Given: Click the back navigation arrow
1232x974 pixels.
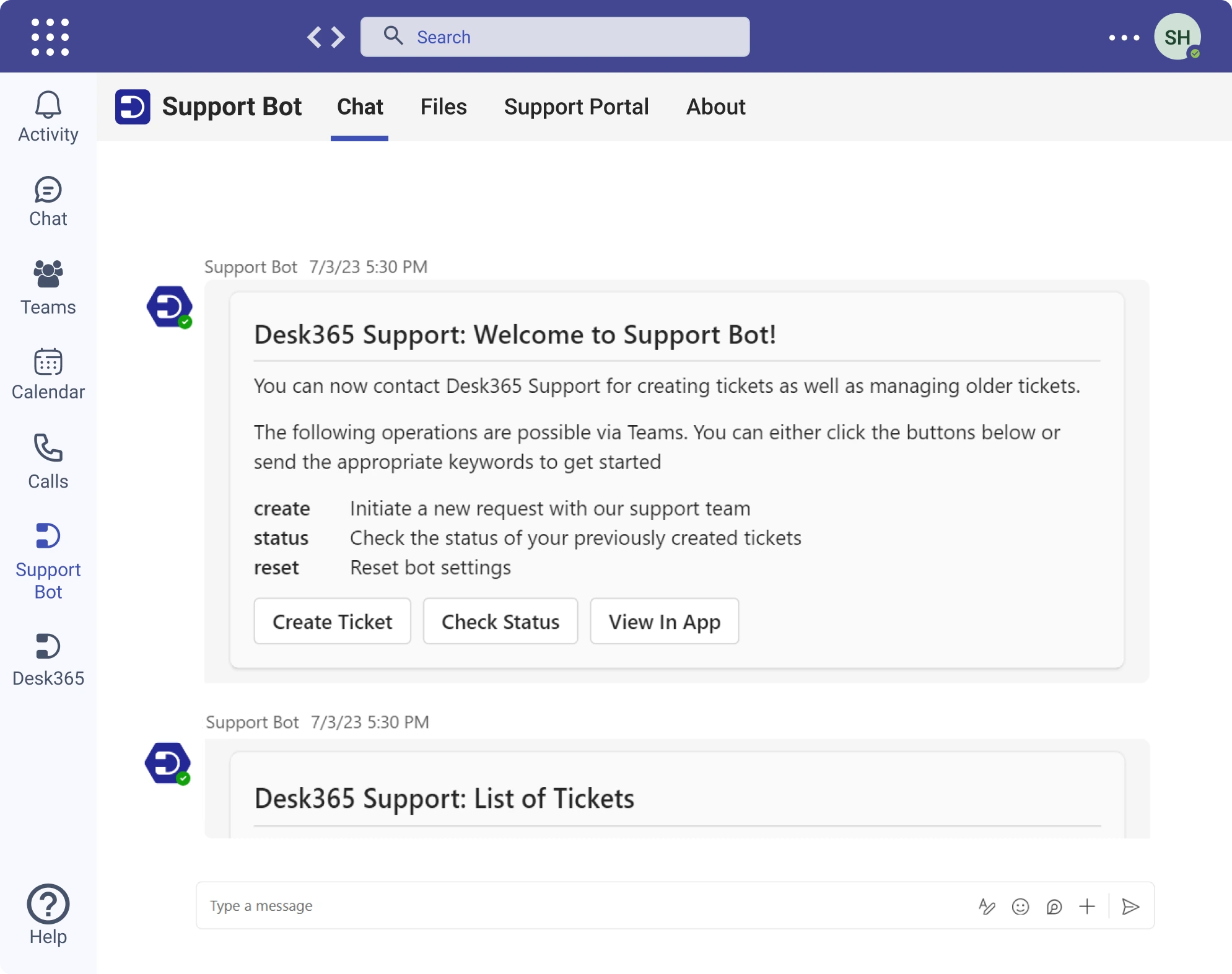Looking at the screenshot, I should click(x=315, y=37).
